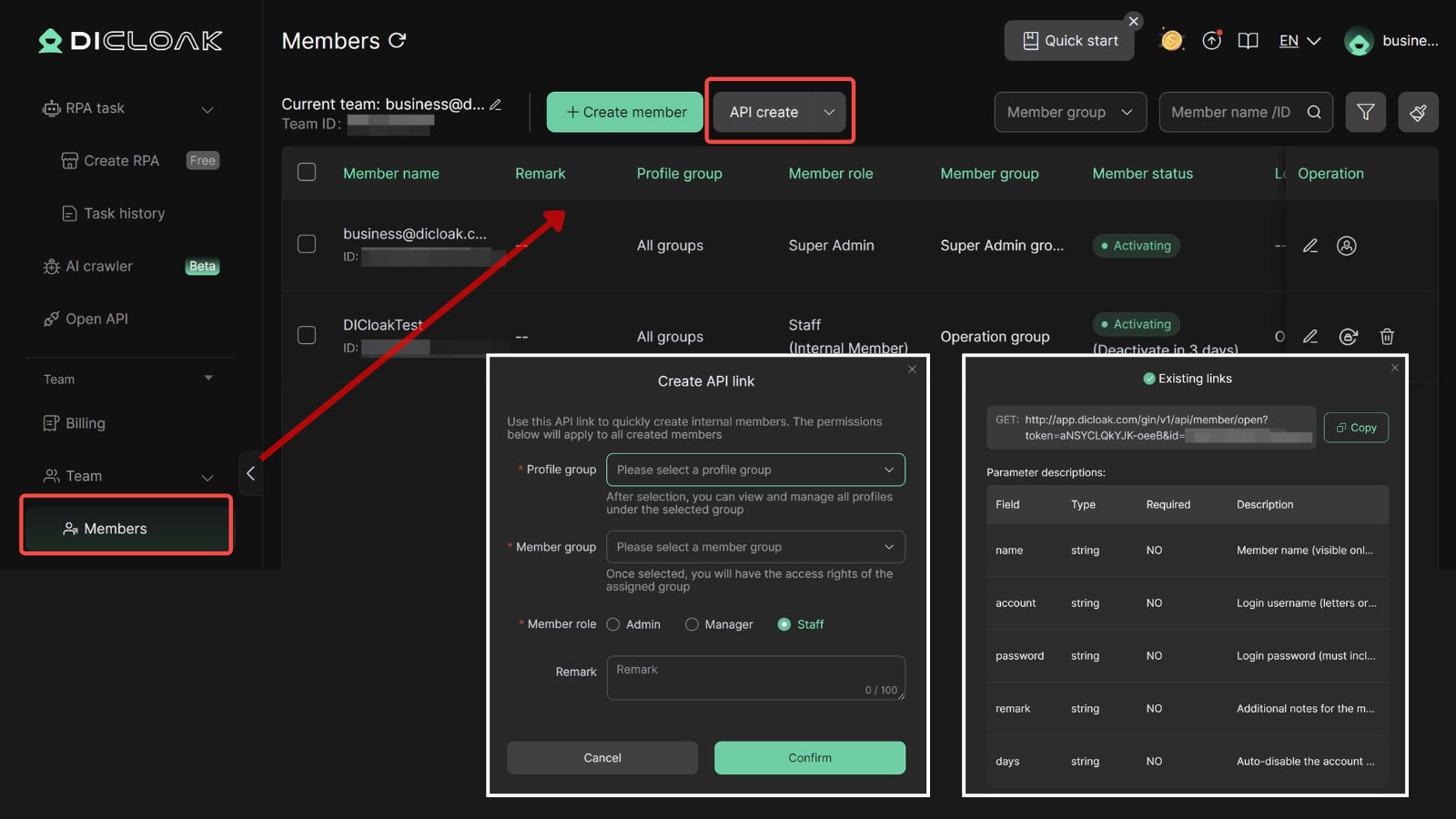The height and width of the screenshot is (819, 1456).
Task: Click the filter funnel icon
Action: click(x=1366, y=112)
